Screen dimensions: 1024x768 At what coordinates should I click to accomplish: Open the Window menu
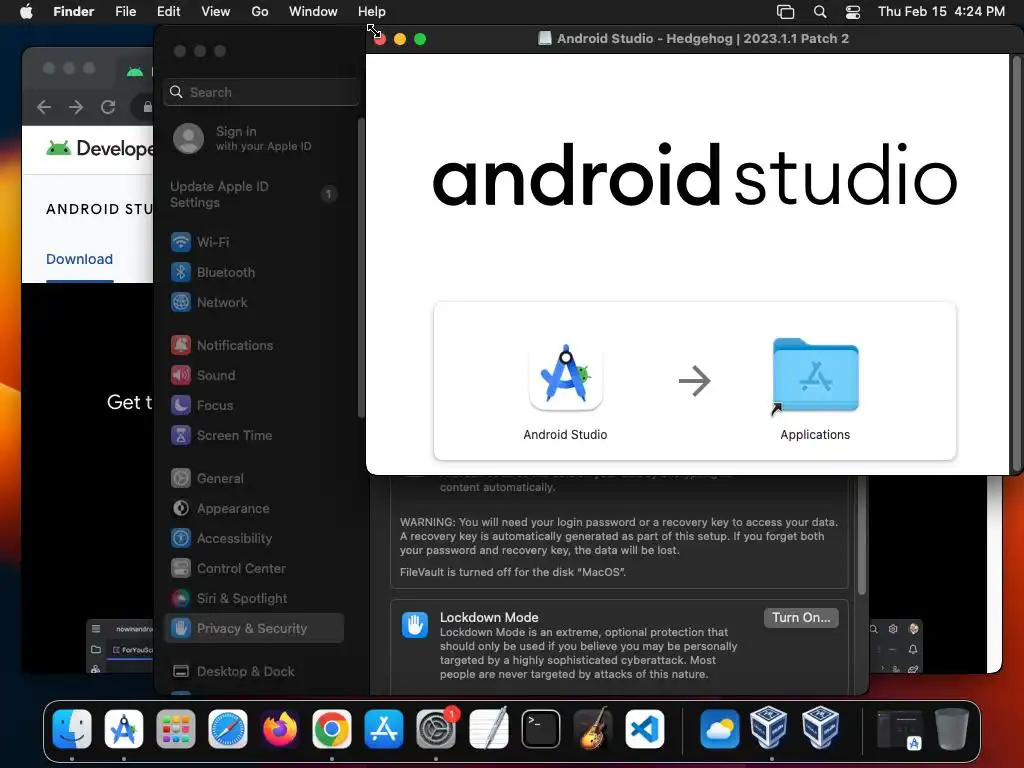tap(313, 12)
